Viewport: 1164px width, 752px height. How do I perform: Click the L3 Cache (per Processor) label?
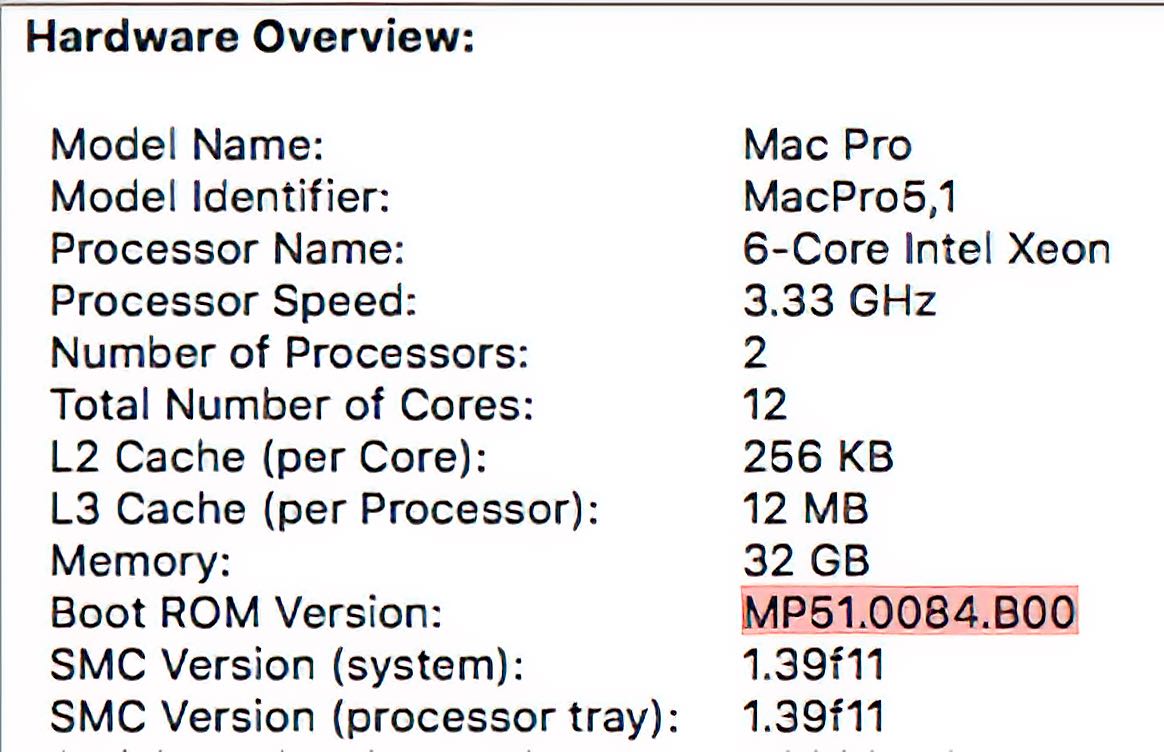[x=324, y=510]
